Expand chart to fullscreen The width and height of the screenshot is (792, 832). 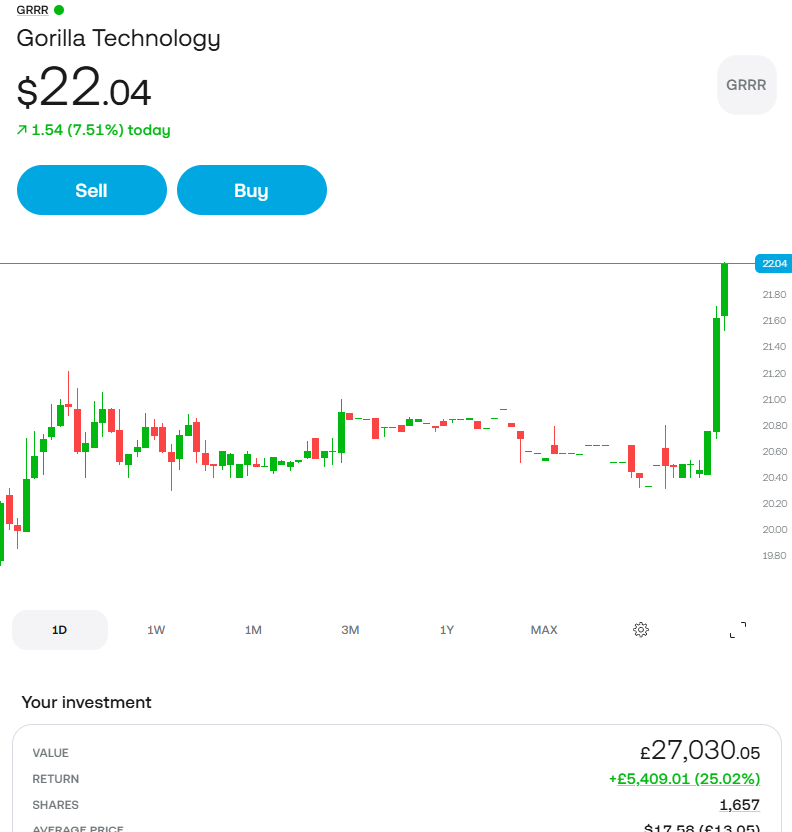pyautogui.click(x=738, y=630)
